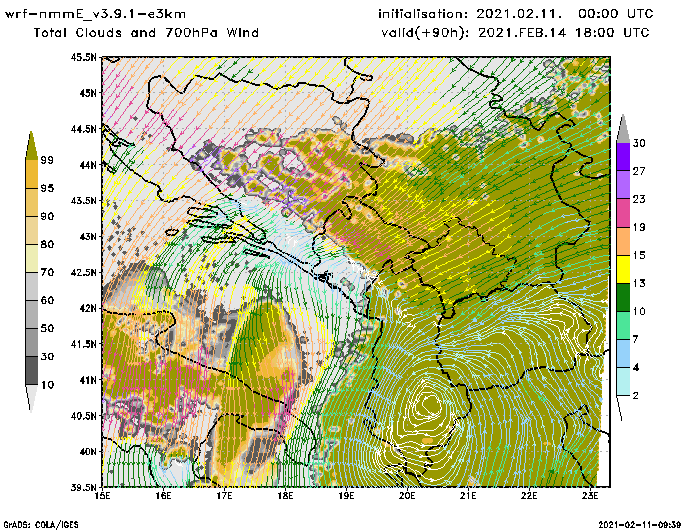700x530 pixels.
Task: Click the olive top arrow of cloud legend
Action: tap(31, 145)
